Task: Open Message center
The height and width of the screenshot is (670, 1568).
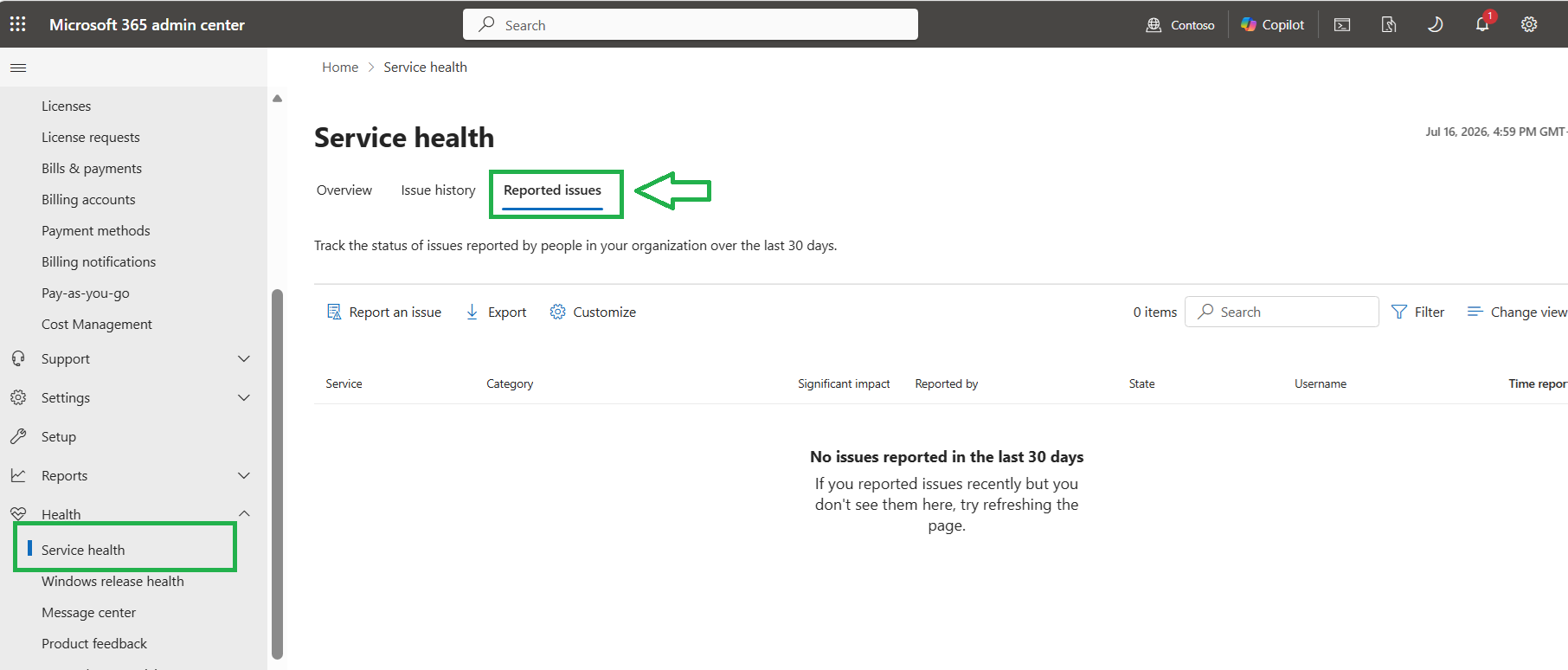Action: (88, 612)
